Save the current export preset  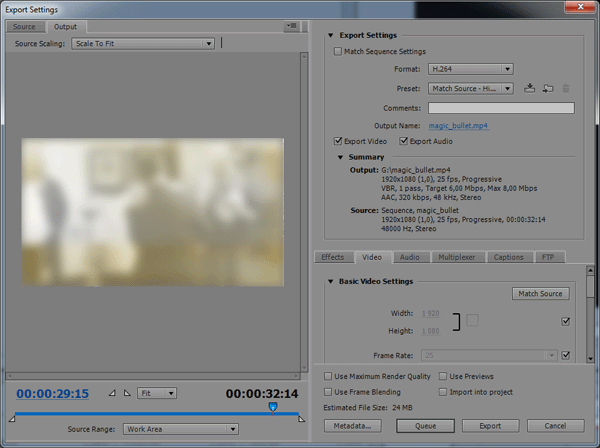[x=529, y=88]
